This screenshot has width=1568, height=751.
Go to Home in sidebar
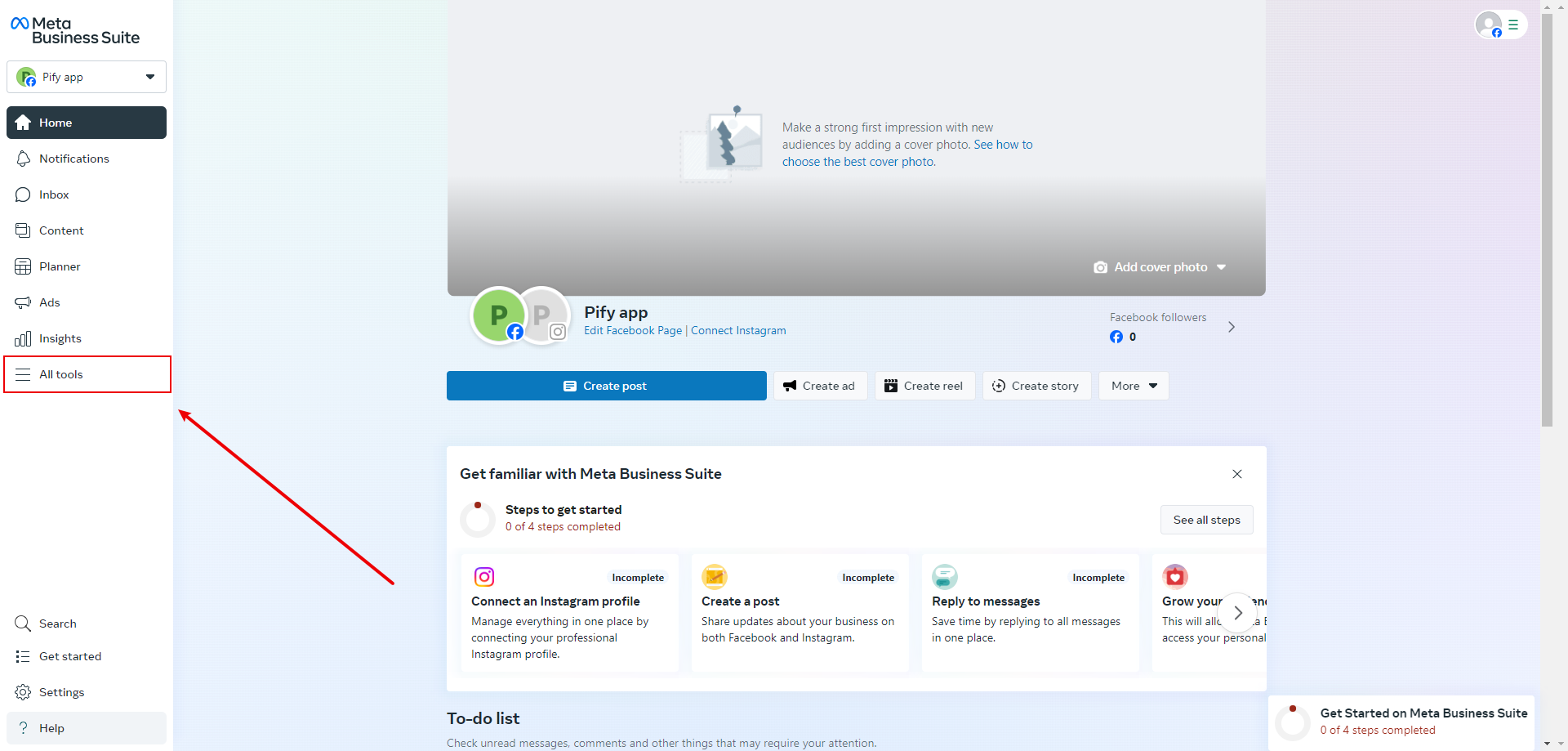(x=87, y=123)
